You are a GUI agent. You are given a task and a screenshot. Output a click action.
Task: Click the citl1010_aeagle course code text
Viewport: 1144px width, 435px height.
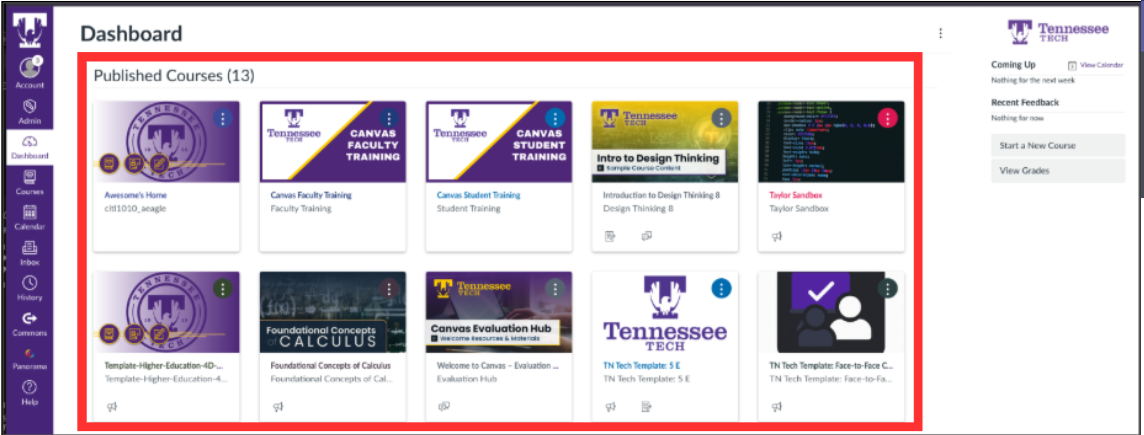pos(135,209)
